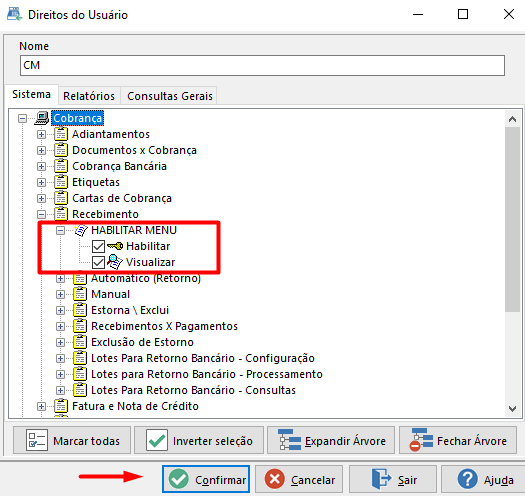The width and height of the screenshot is (525, 496).
Task: Open the Relatórios tab
Action: 89,96
